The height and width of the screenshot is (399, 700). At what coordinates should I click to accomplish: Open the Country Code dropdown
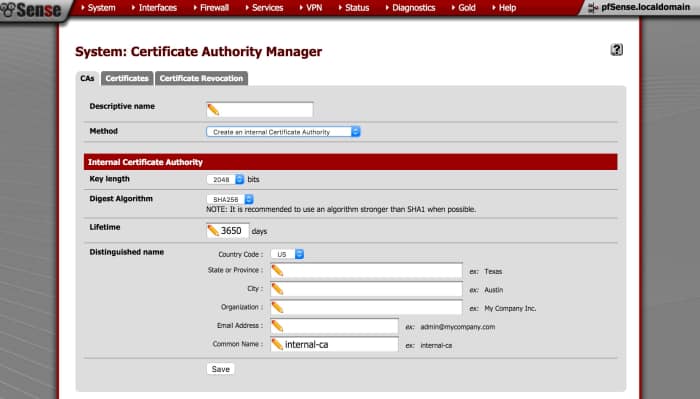[288, 254]
